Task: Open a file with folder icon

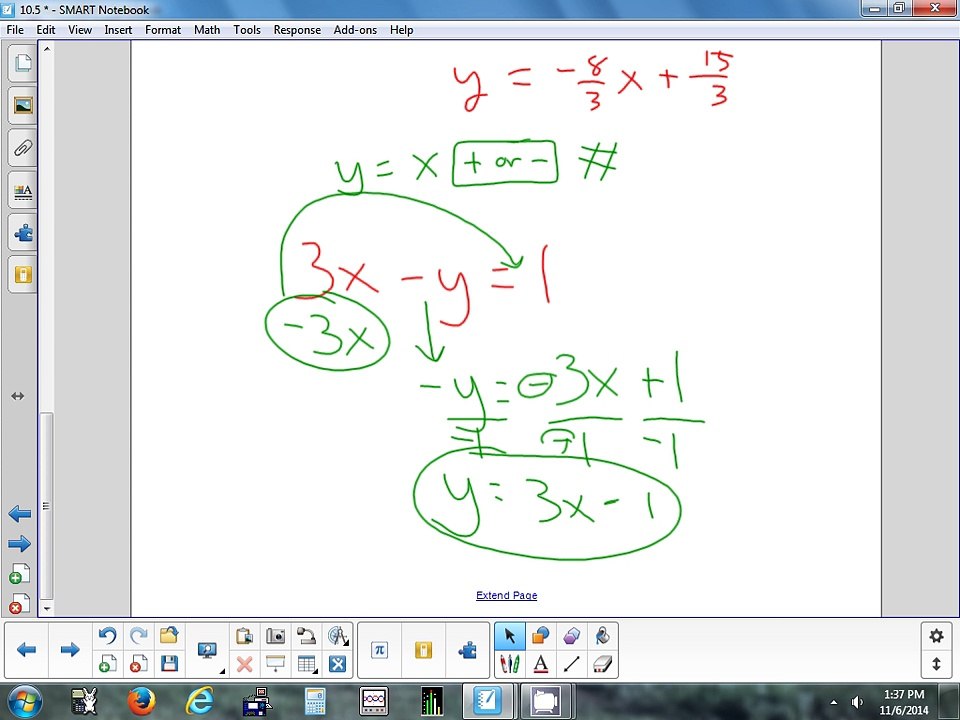Action: [x=169, y=636]
